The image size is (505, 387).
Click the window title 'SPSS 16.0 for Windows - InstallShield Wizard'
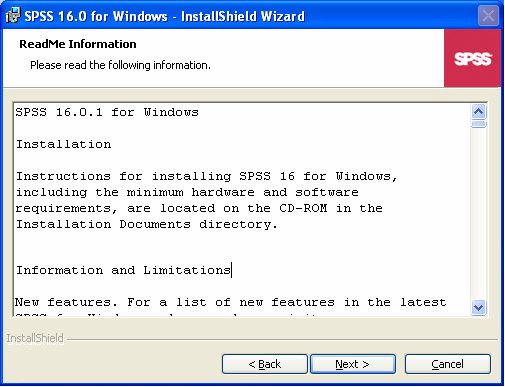(165, 16)
